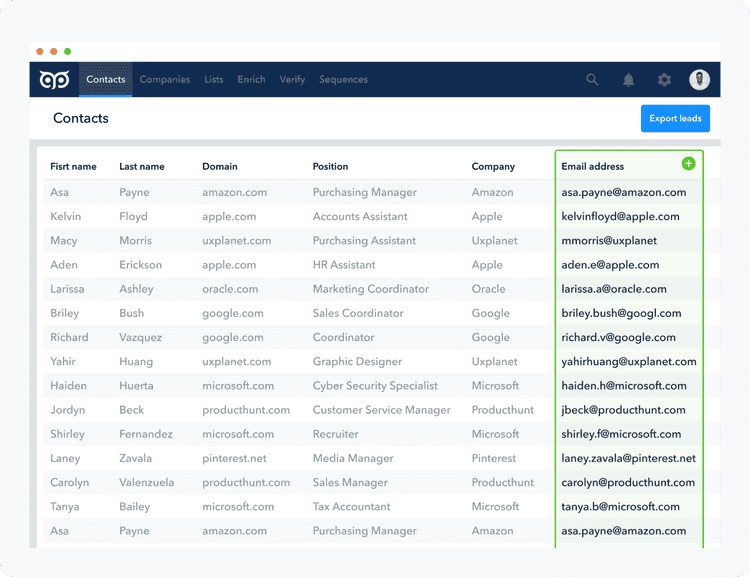Open the Enrich tab
Screen dimensions: 750x577
point(251,79)
